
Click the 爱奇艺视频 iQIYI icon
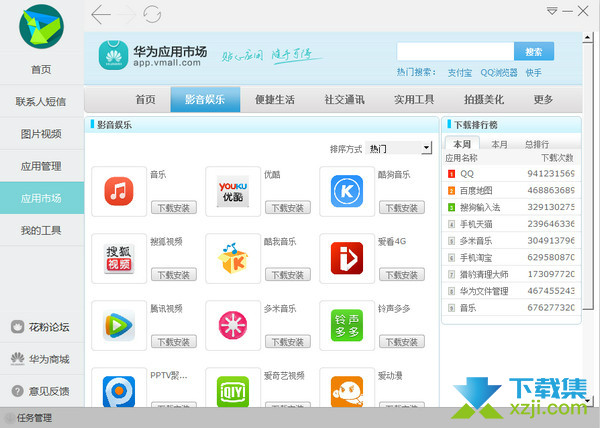point(233,391)
